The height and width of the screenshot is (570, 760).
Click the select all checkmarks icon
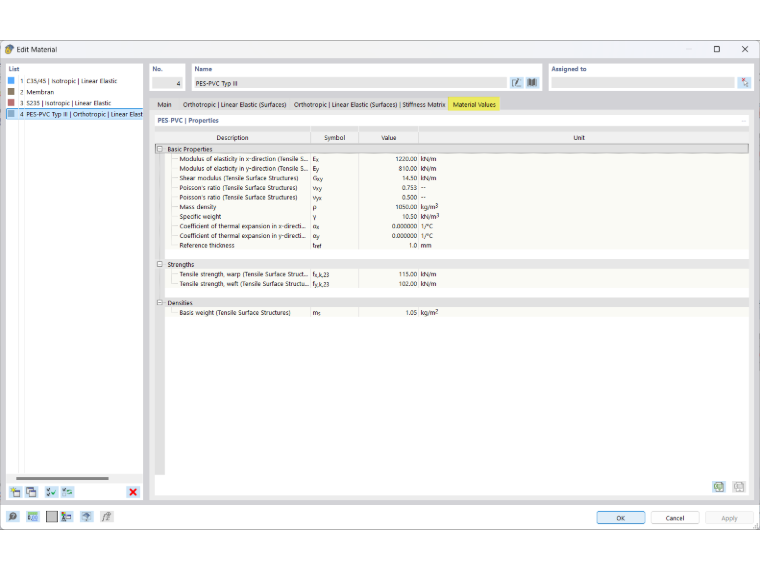pos(51,492)
